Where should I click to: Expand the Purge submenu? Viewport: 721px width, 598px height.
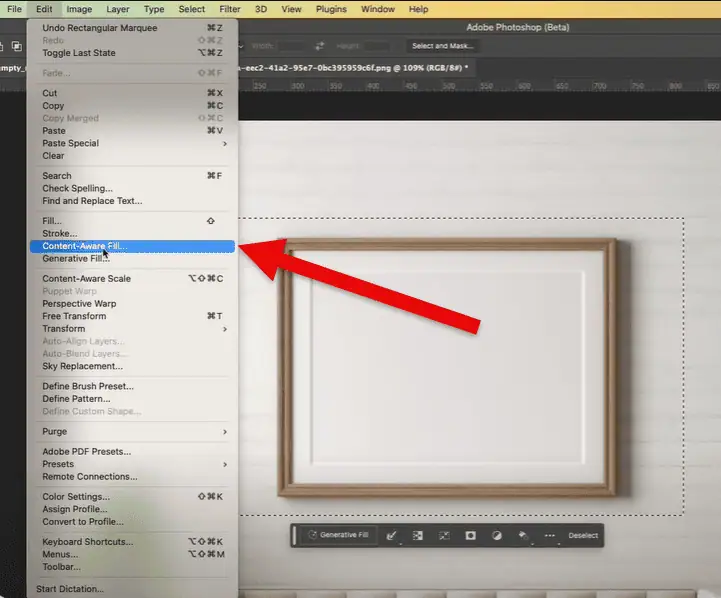(132, 432)
